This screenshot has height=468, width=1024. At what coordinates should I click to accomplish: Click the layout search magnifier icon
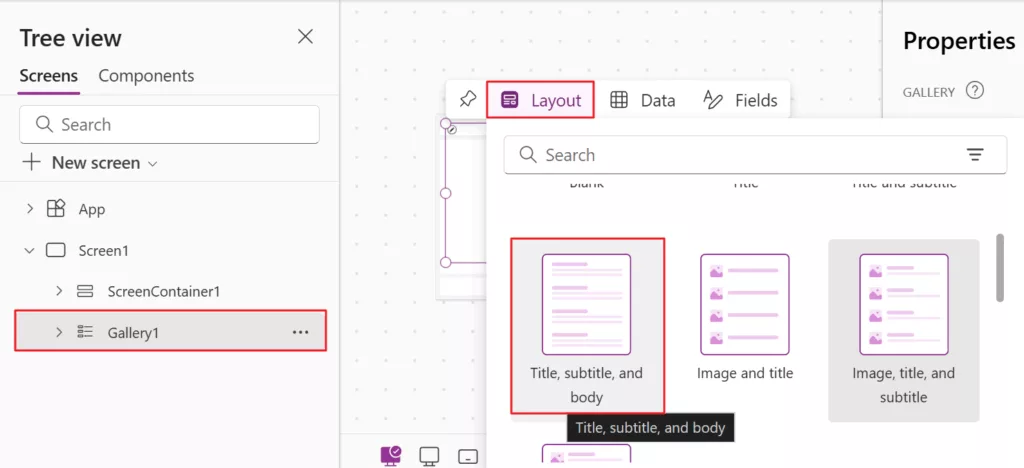tap(528, 155)
